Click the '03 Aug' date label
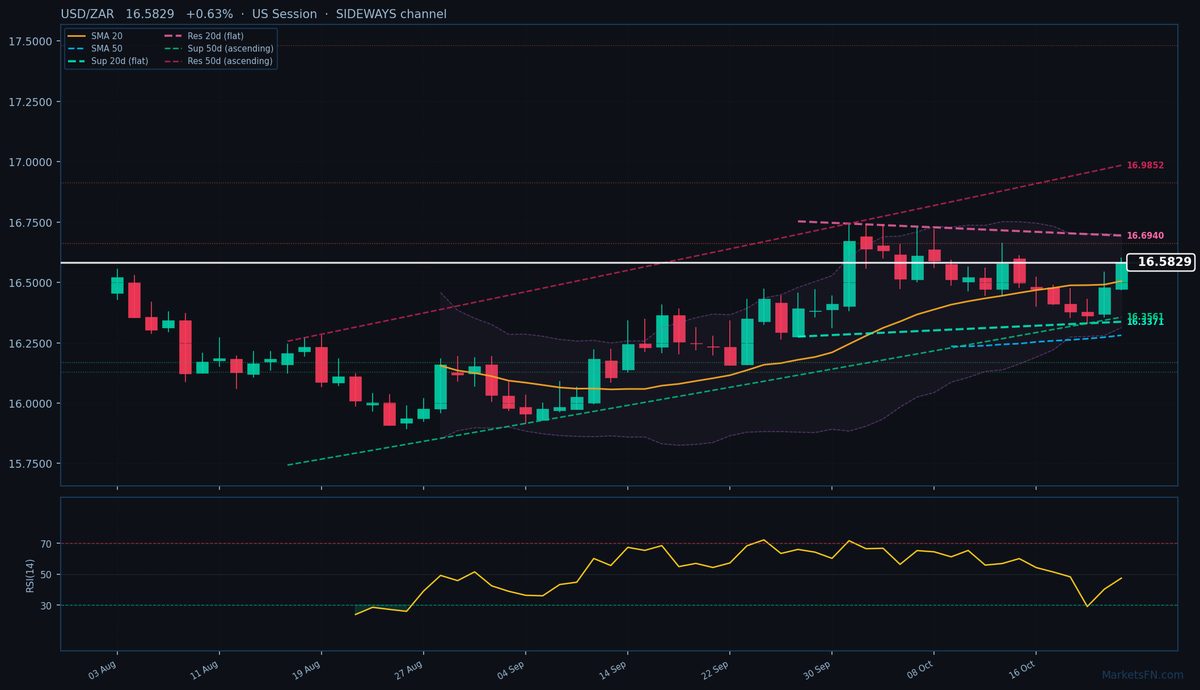Image resolution: width=1200 pixels, height=690 pixels. [x=103, y=669]
